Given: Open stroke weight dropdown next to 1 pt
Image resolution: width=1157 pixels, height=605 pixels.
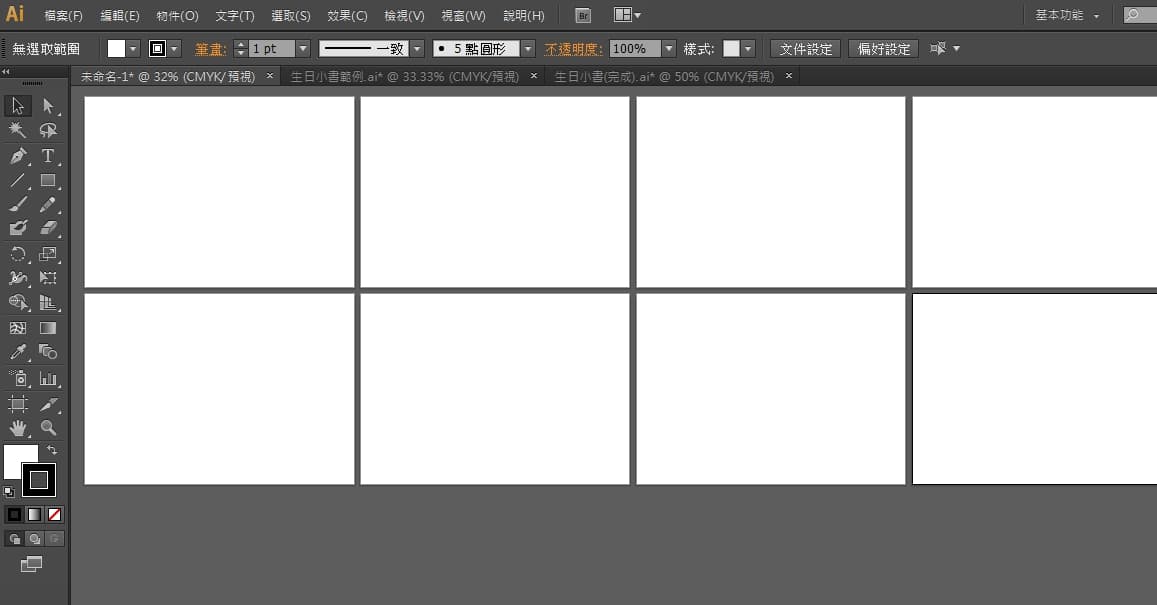Looking at the screenshot, I should pyautogui.click(x=303, y=49).
